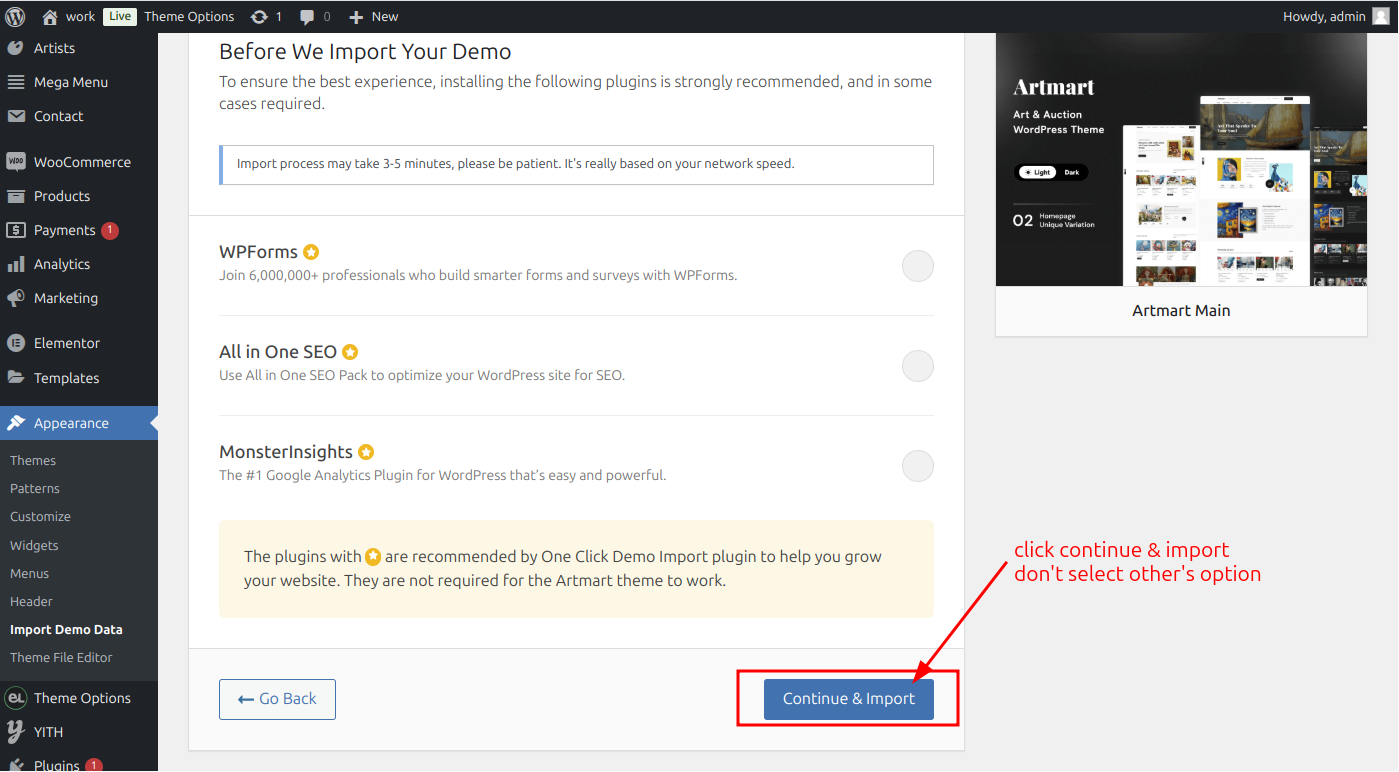This screenshot has height=772, width=1399.
Task: Click the Go Back button
Action: [277, 699]
